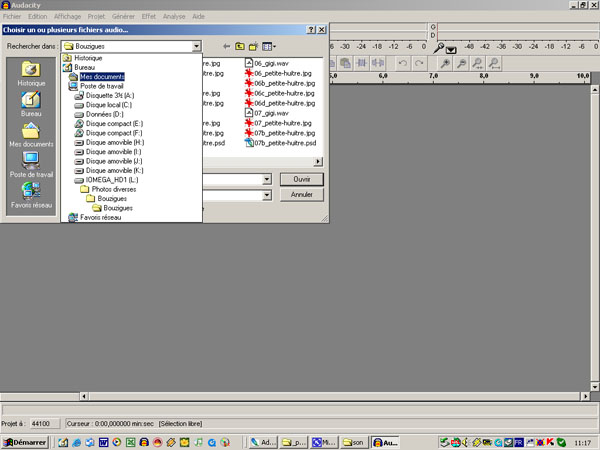This screenshot has height=450, width=600.
Task: Click the Audacity vertical scrollbar down arrow
Action: [595, 386]
